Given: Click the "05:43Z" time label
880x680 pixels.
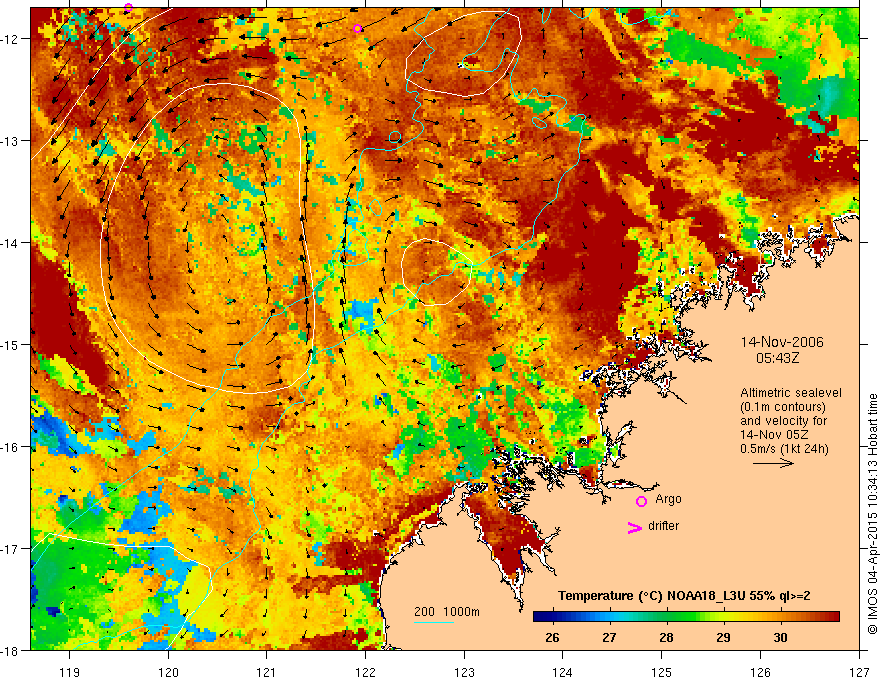Looking at the screenshot, I should [777, 358].
